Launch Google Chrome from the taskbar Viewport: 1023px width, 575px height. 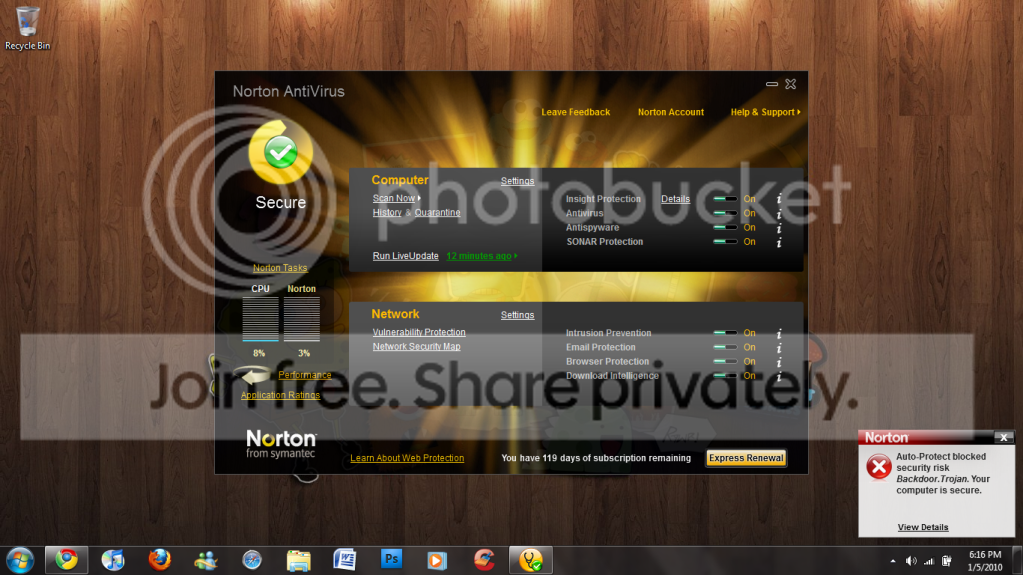tap(66, 560)
